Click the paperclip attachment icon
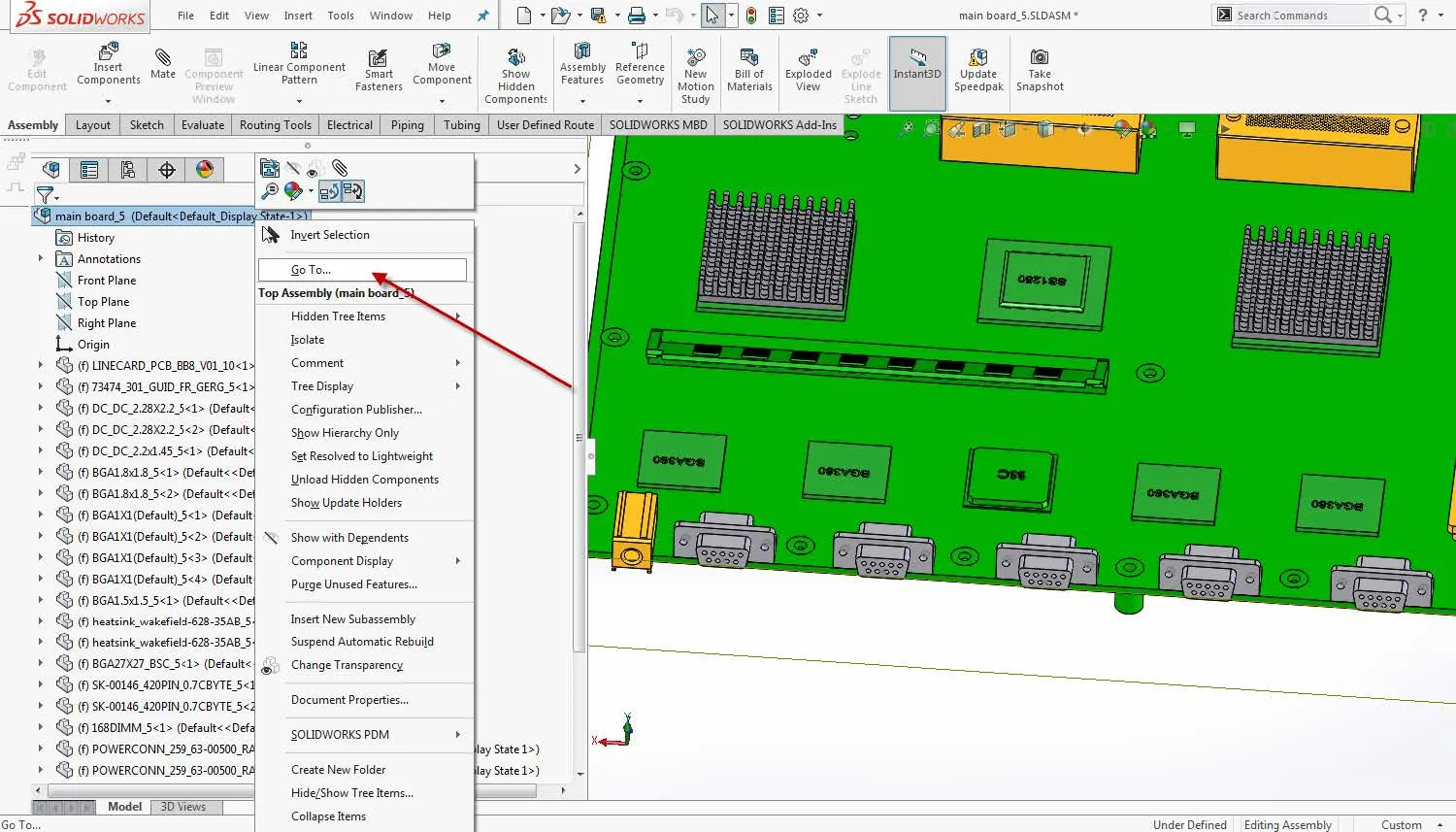The image size is (1456, 832). 340,168
